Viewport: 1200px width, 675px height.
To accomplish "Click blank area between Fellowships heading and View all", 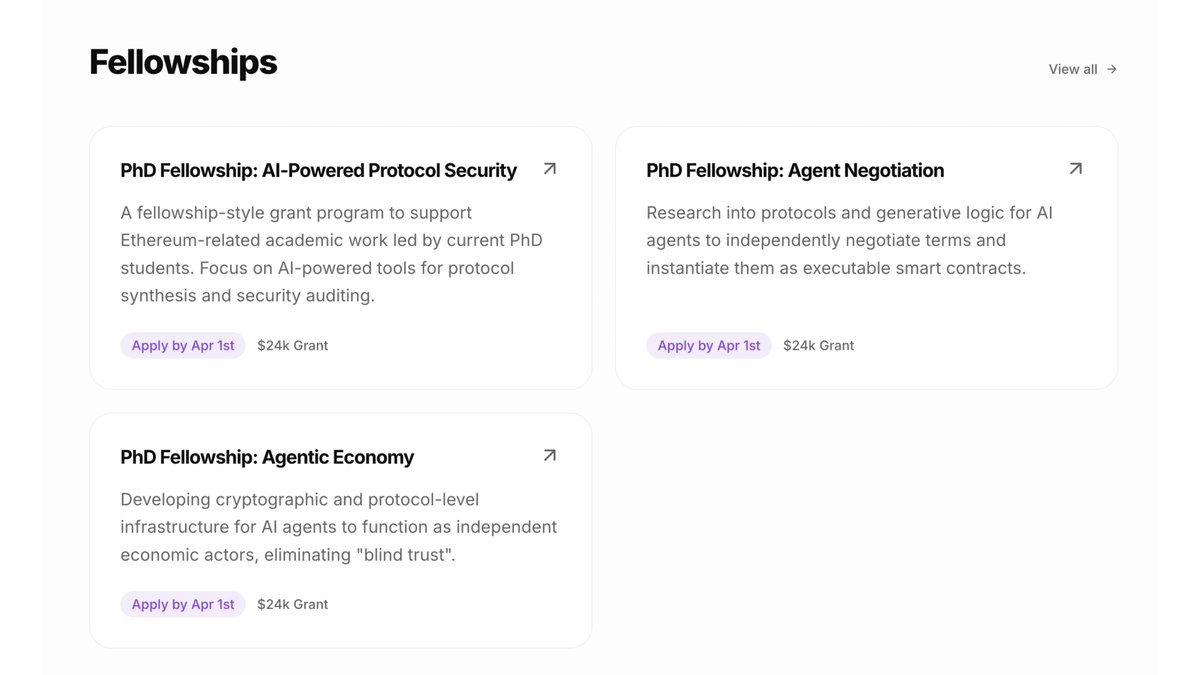I will (x=660, y=65).
